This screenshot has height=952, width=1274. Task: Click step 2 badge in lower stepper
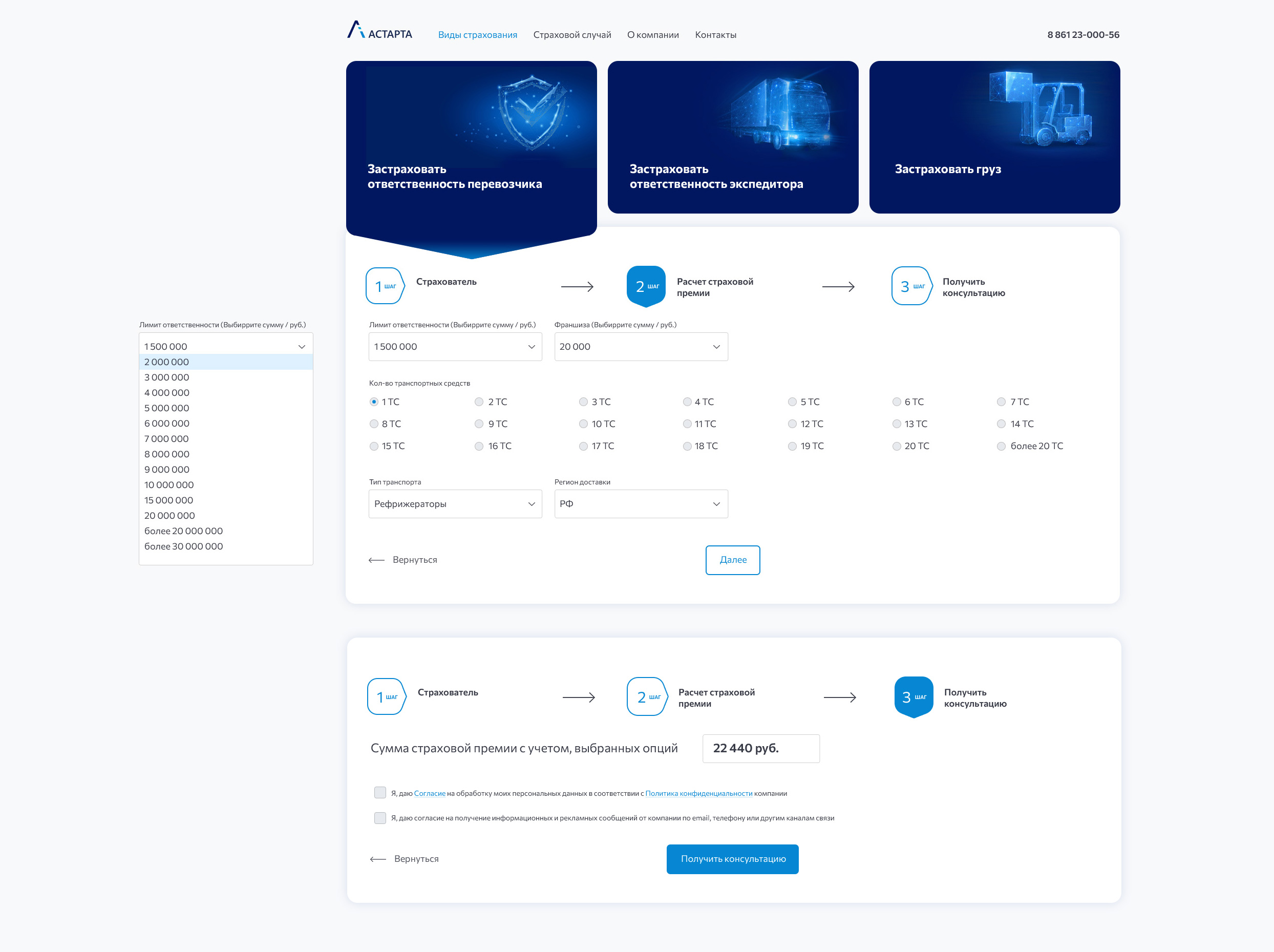pos(647,696)
